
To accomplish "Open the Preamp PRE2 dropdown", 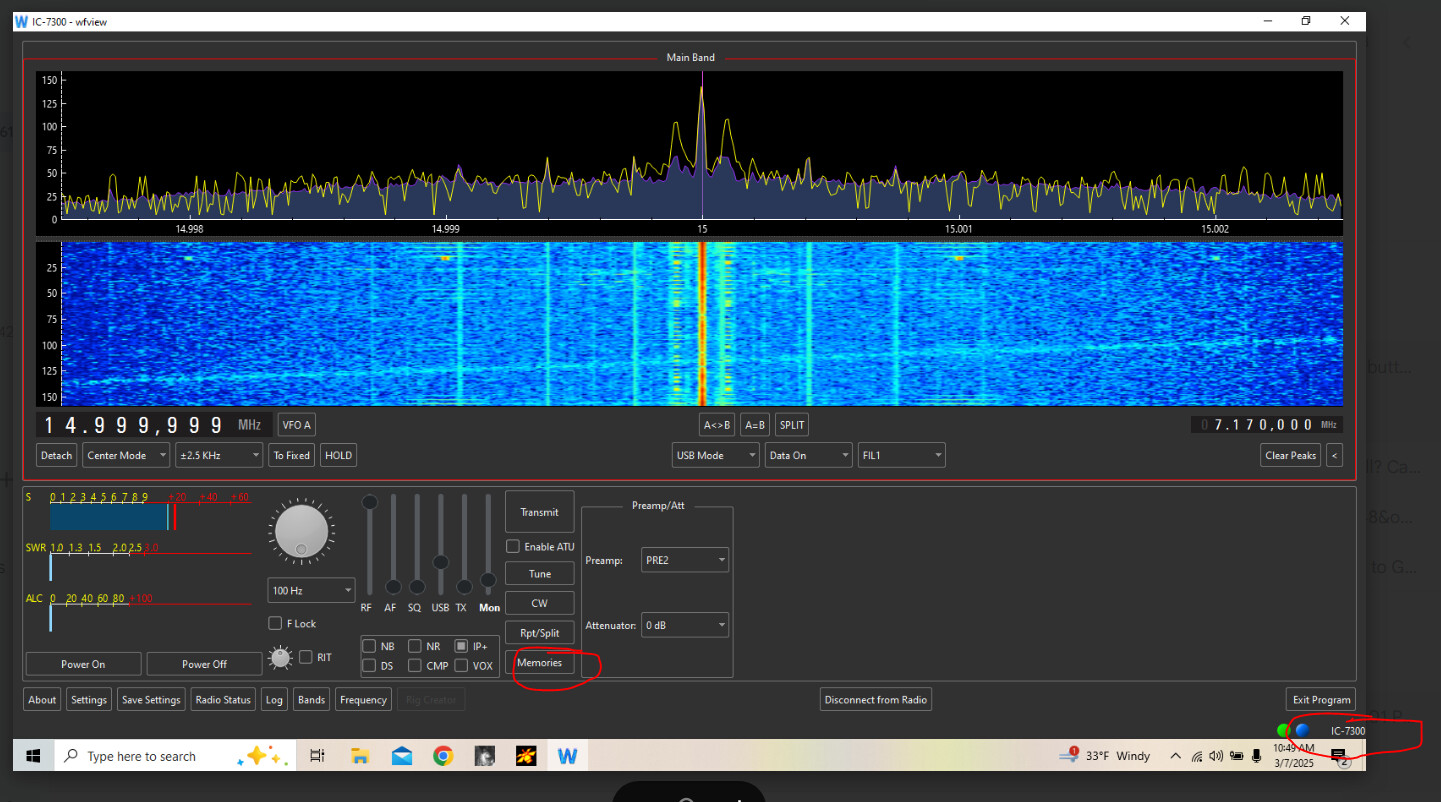I will click(x=685, y=560).
